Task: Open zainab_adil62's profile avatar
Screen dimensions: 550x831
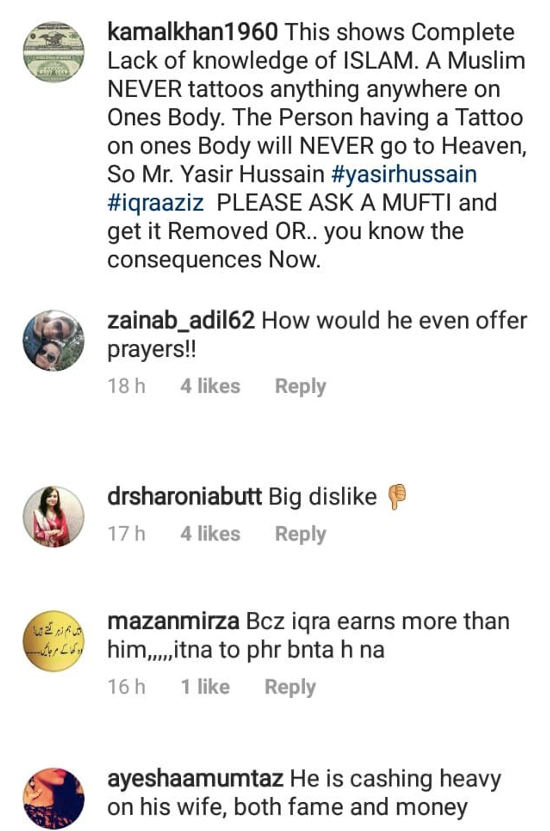Action: pos(54,340)
